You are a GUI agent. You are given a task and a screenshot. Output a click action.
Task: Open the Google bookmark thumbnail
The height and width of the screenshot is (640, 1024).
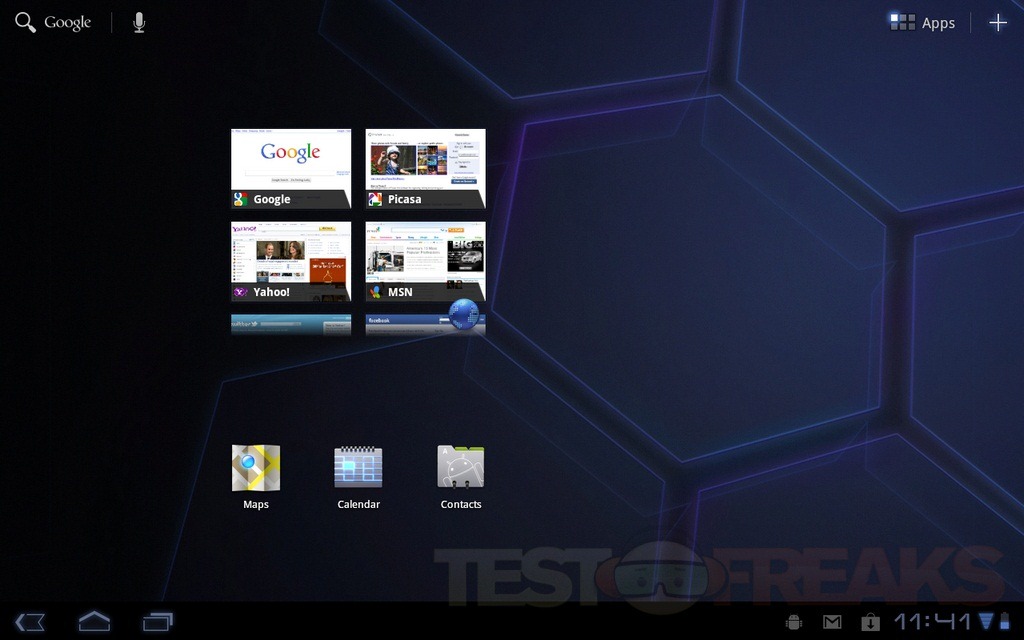[x=291, y=167]
